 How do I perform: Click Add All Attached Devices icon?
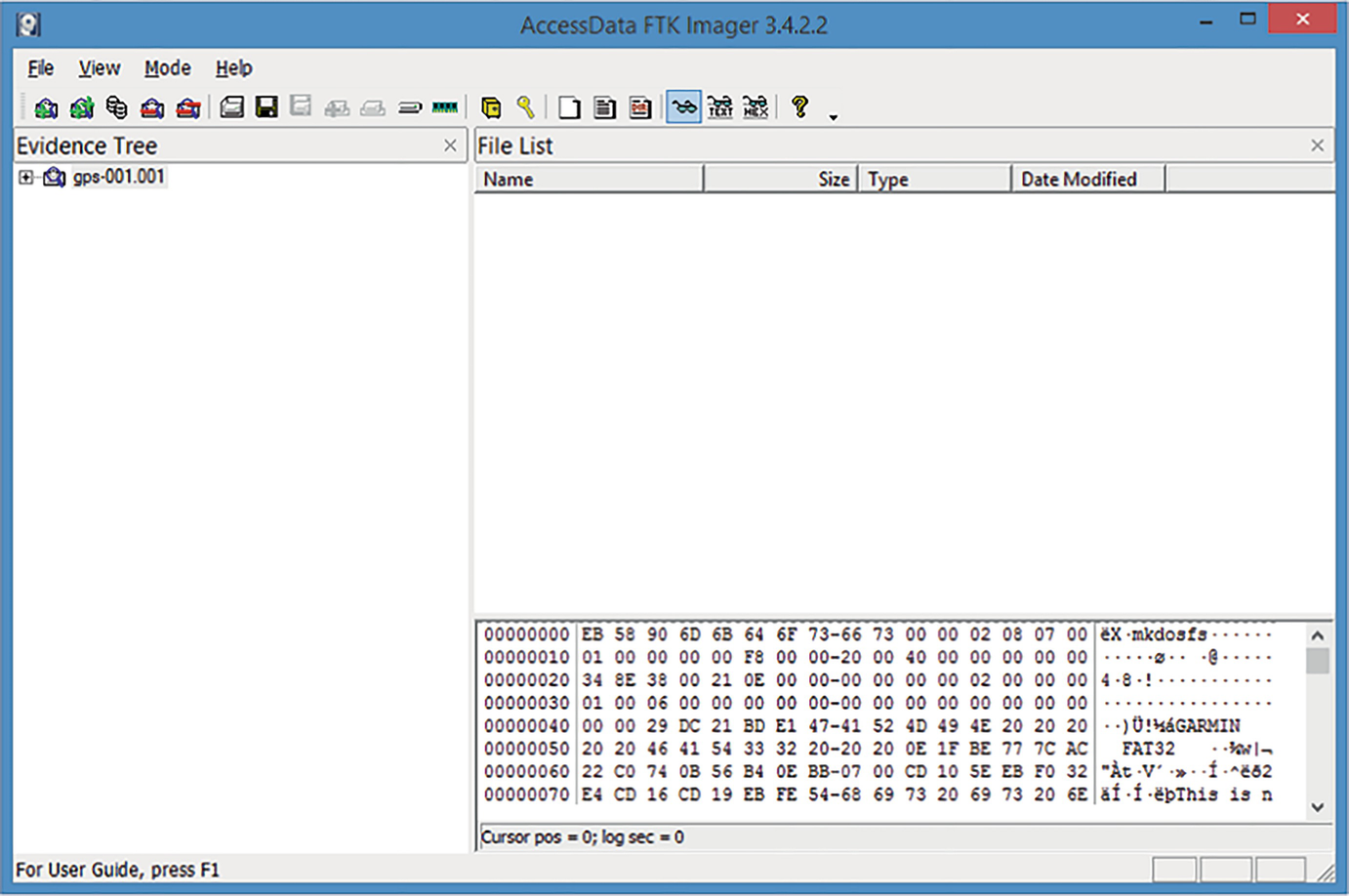(82, 107)
